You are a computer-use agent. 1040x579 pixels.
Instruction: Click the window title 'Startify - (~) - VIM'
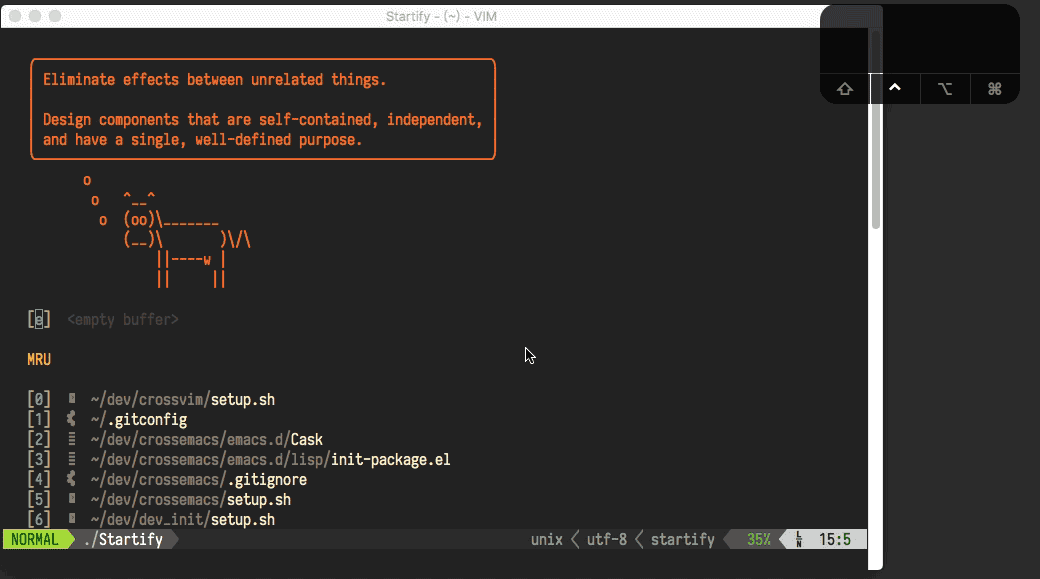click(x=441, y=16)
